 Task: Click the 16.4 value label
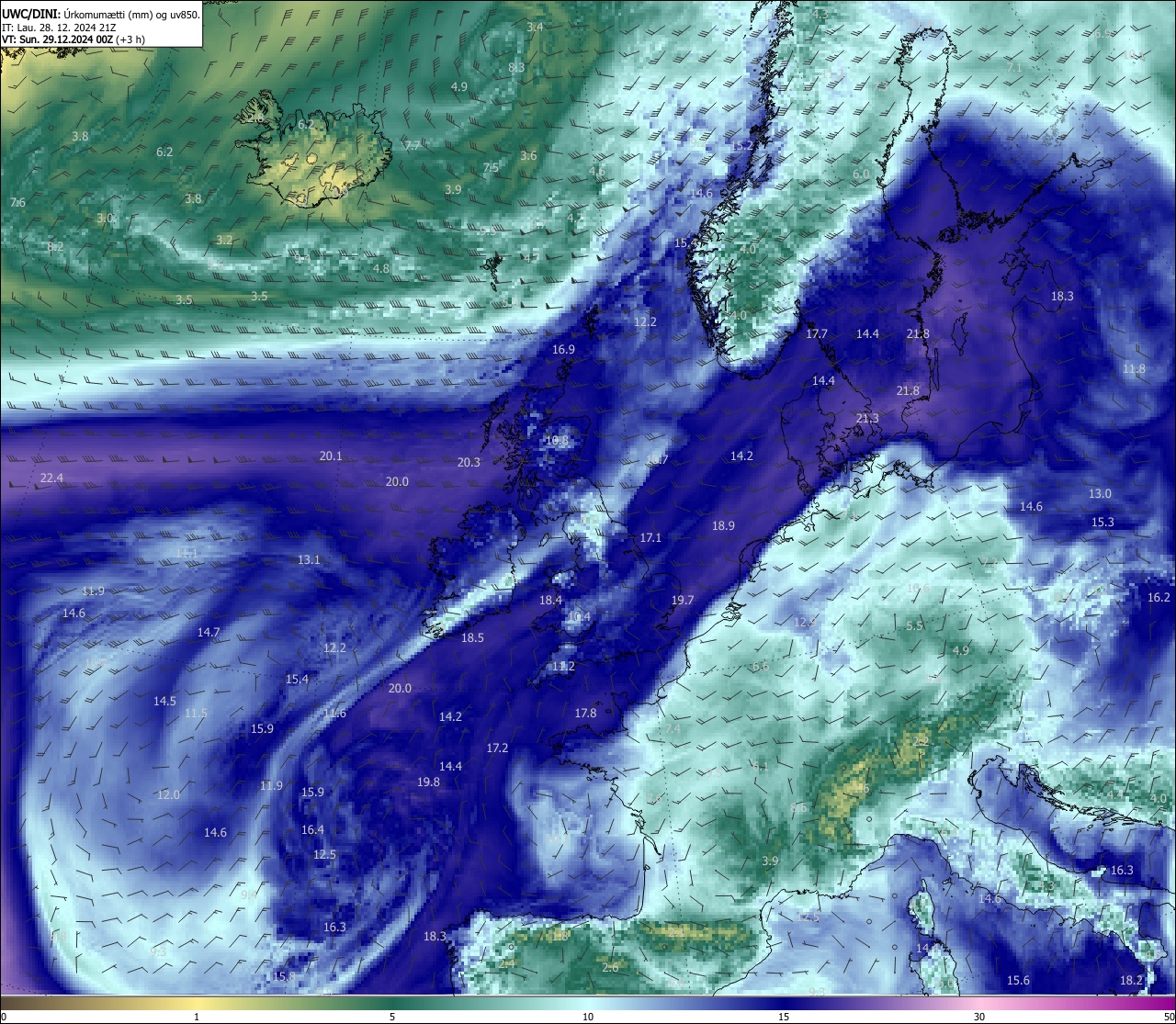312,829
